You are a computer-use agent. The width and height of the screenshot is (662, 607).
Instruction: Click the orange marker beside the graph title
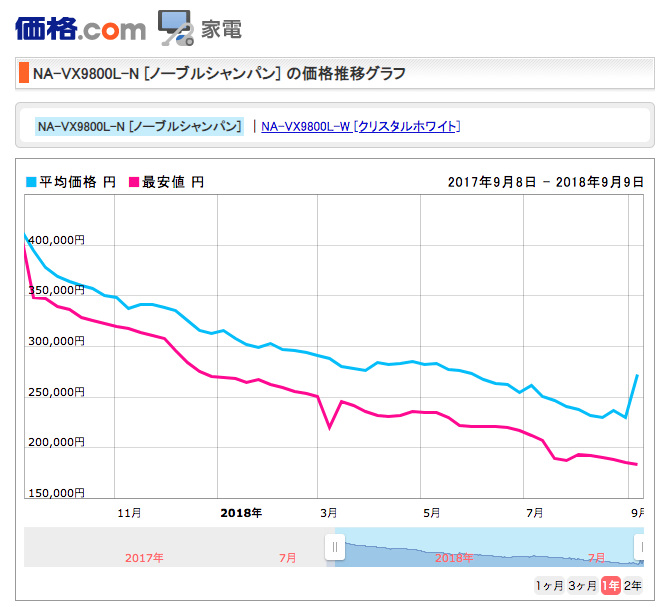click(23, 73)
